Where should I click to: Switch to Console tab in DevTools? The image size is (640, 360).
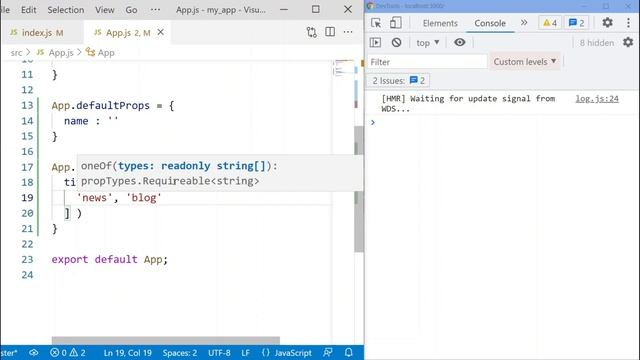click(490, 23)
